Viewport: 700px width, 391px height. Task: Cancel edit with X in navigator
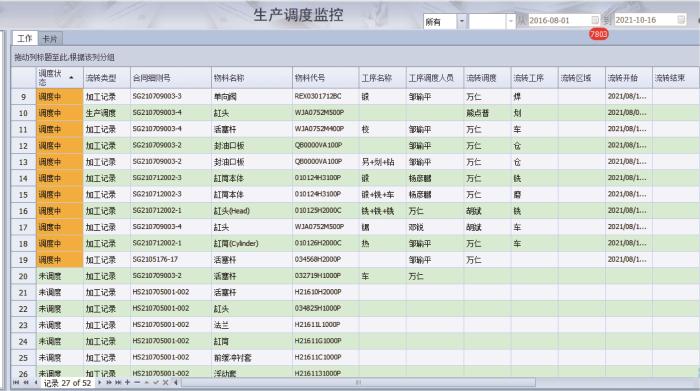tap(166, 383)
